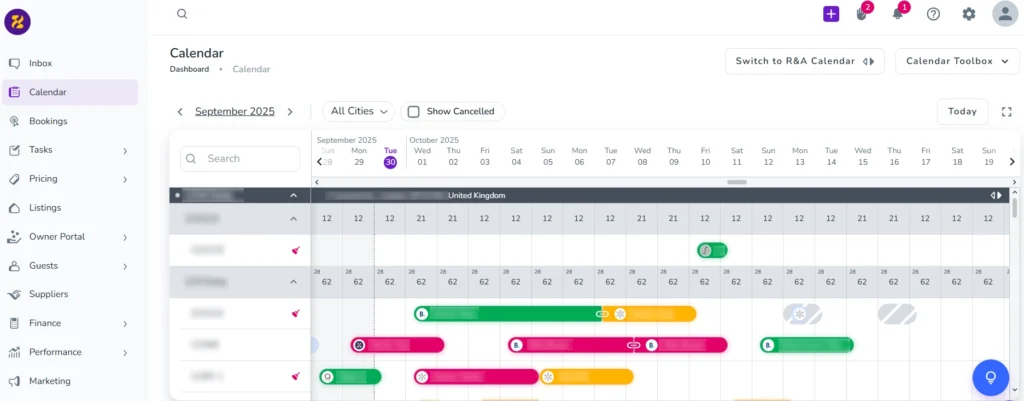The width and height of the screenshot is (1024, 401).
Task: Open the notifications bell icon
Action: [x=898, y=14]
